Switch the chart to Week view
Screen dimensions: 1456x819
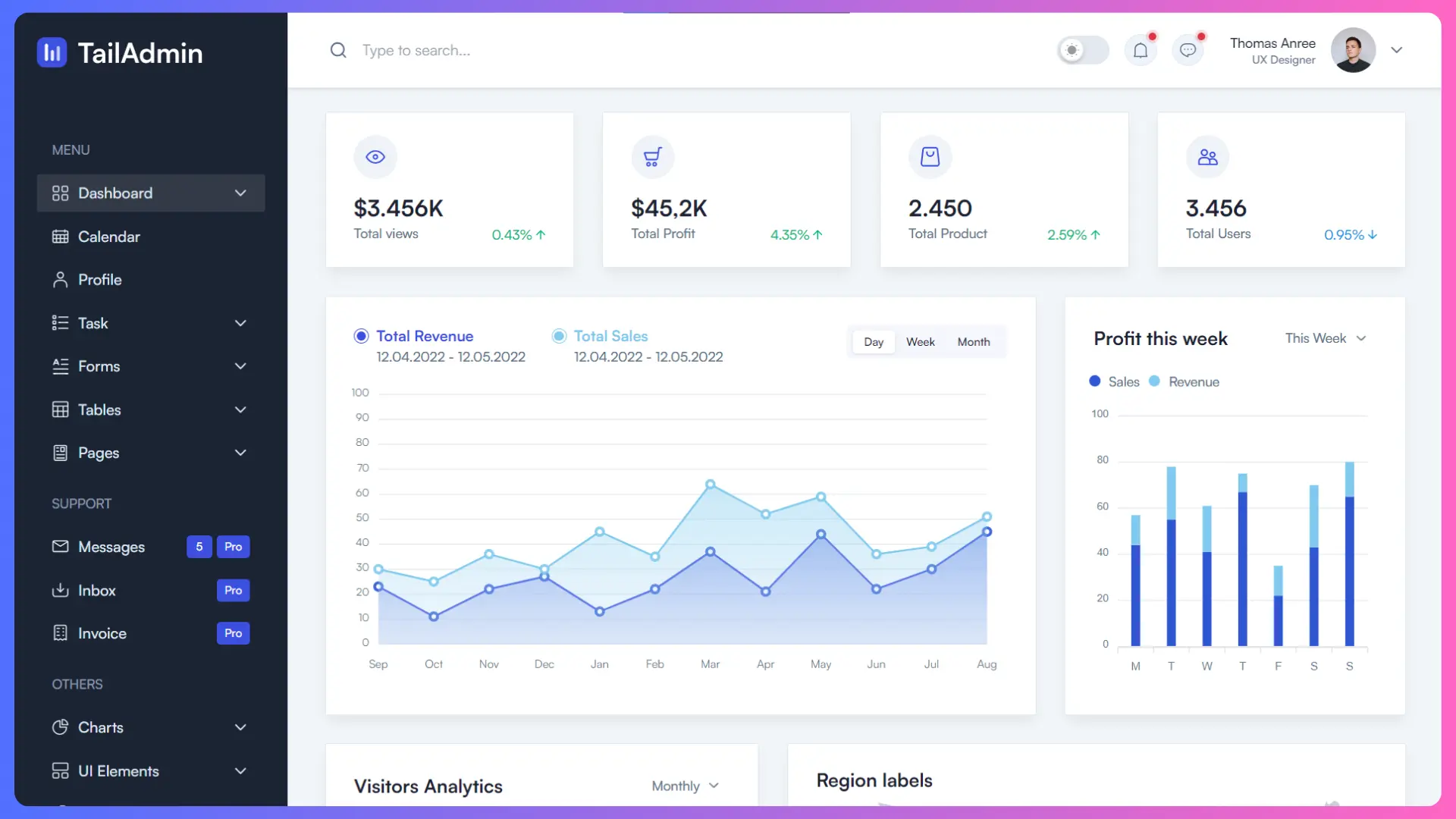[x=920, y=342]
